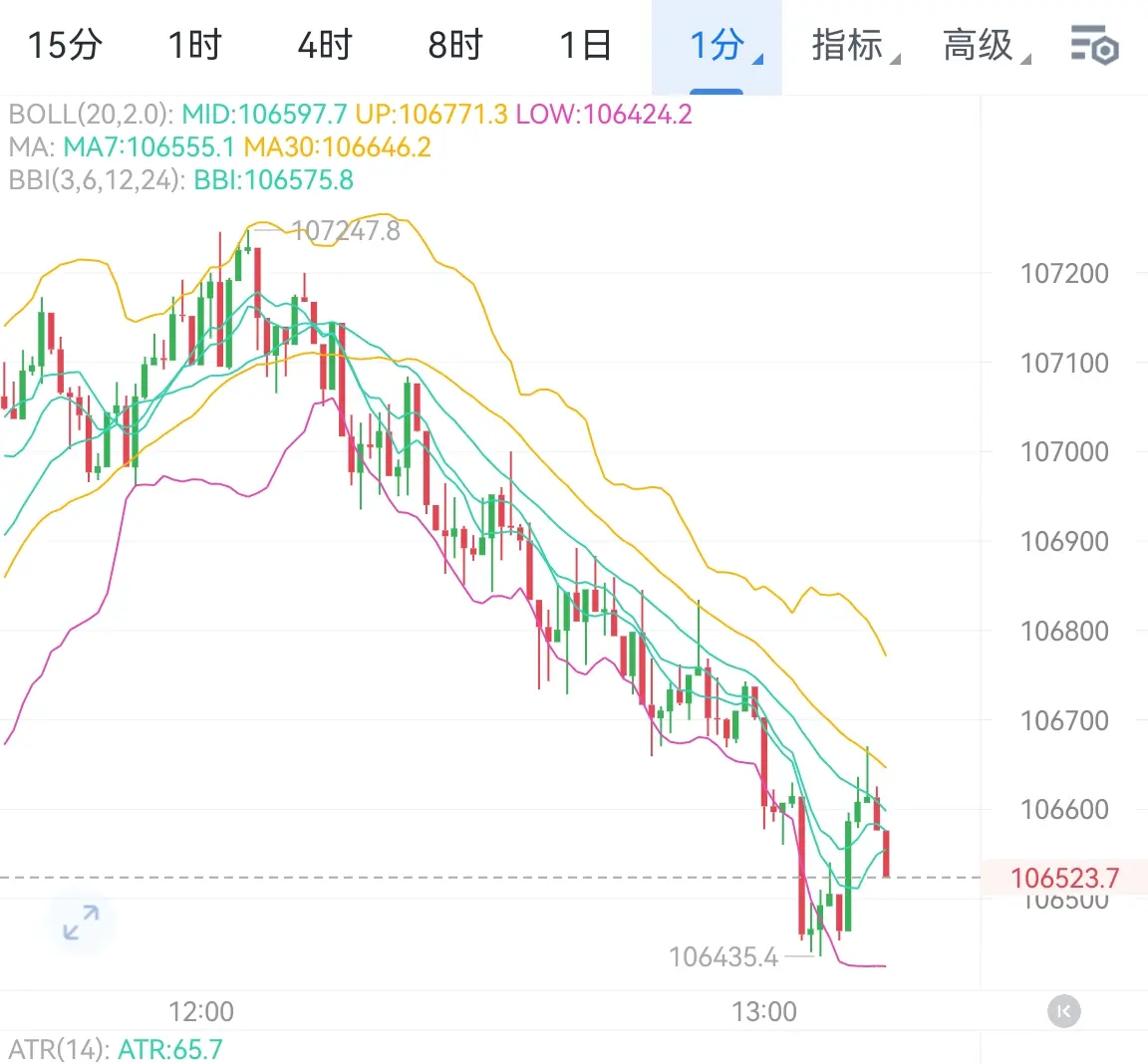Click the 106700 price axis label
Viewport: 1148px width, 1064px height.
[x=1064, y=721]
